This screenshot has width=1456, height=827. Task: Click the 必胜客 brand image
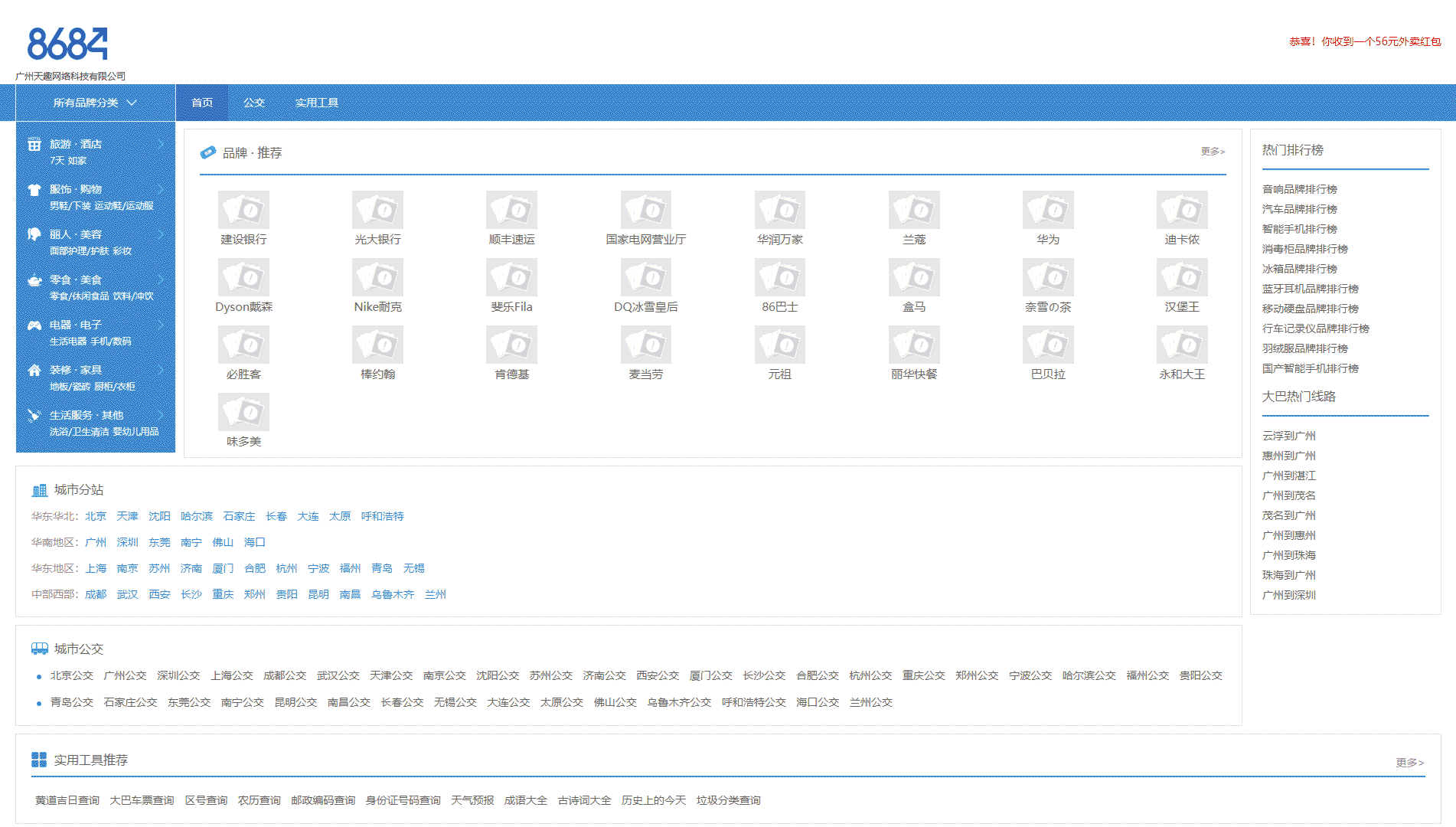coord(243,345)
